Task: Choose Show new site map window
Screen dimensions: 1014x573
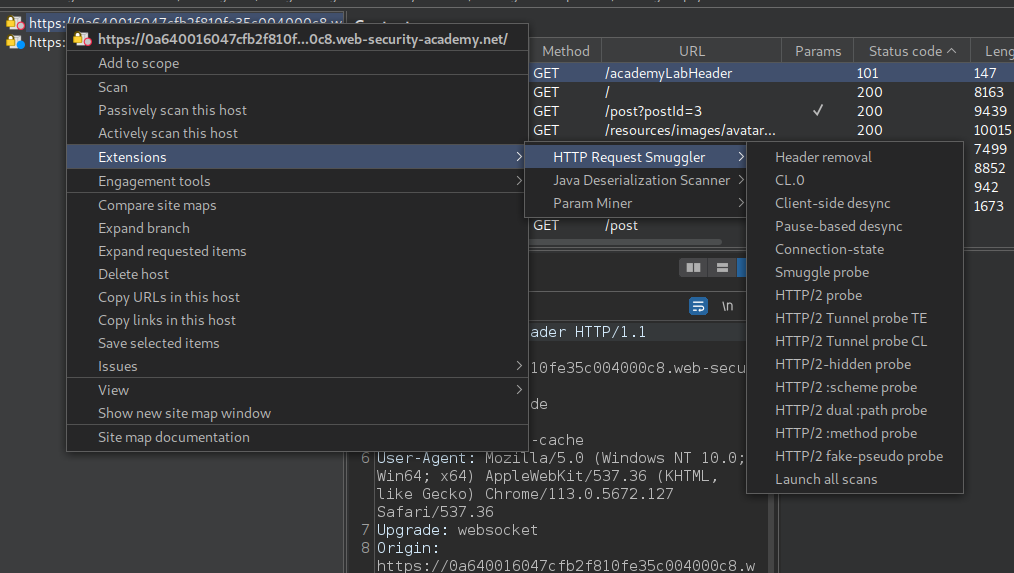Action: pyautogui.click(x=297, y=413)
